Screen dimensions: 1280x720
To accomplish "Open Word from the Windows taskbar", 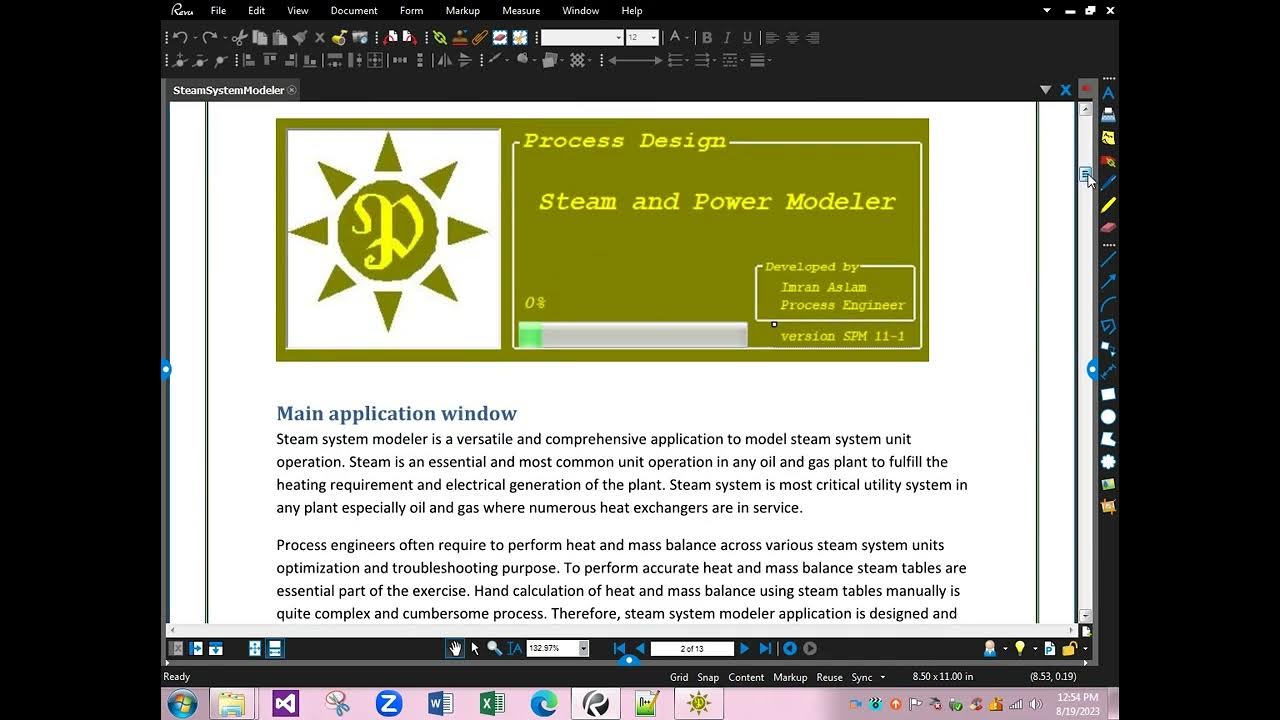I will (x=440, y=704).
